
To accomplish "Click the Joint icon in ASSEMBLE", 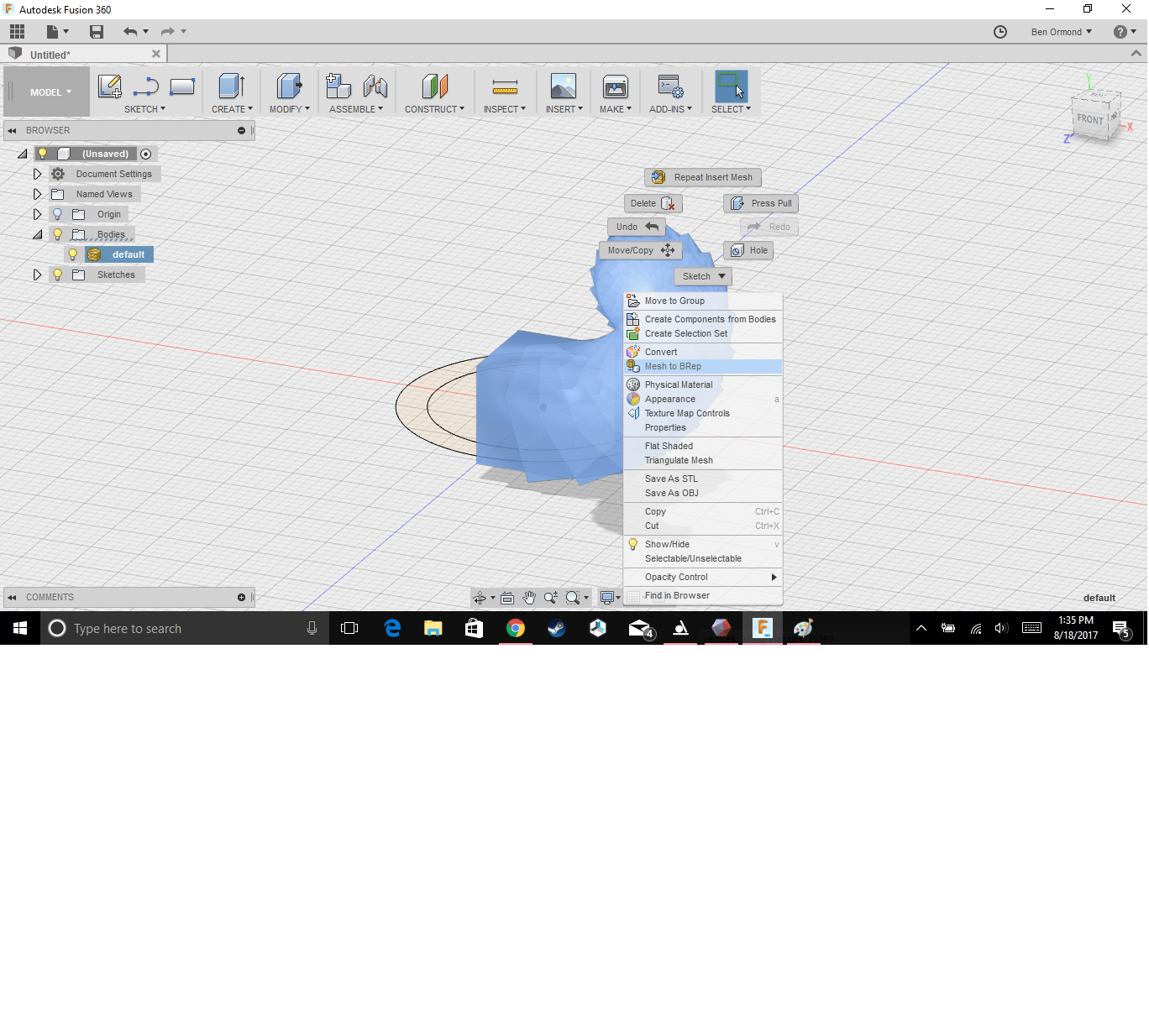I will [x=375, y=86].
